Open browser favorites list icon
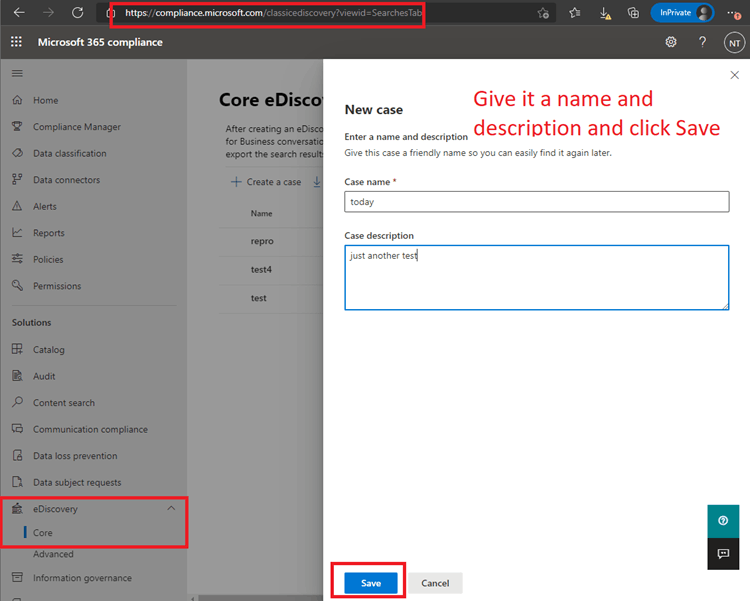The width and height of the screenshot is (750, 601). 575,13
